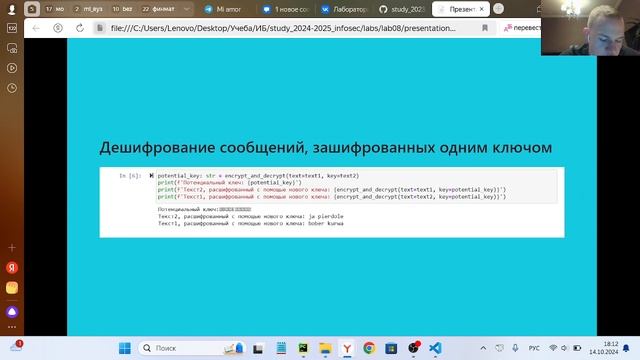This screenshot has height=360, width=640.
Task: Close the 'Презент.' tab
Action: (482, 9)
